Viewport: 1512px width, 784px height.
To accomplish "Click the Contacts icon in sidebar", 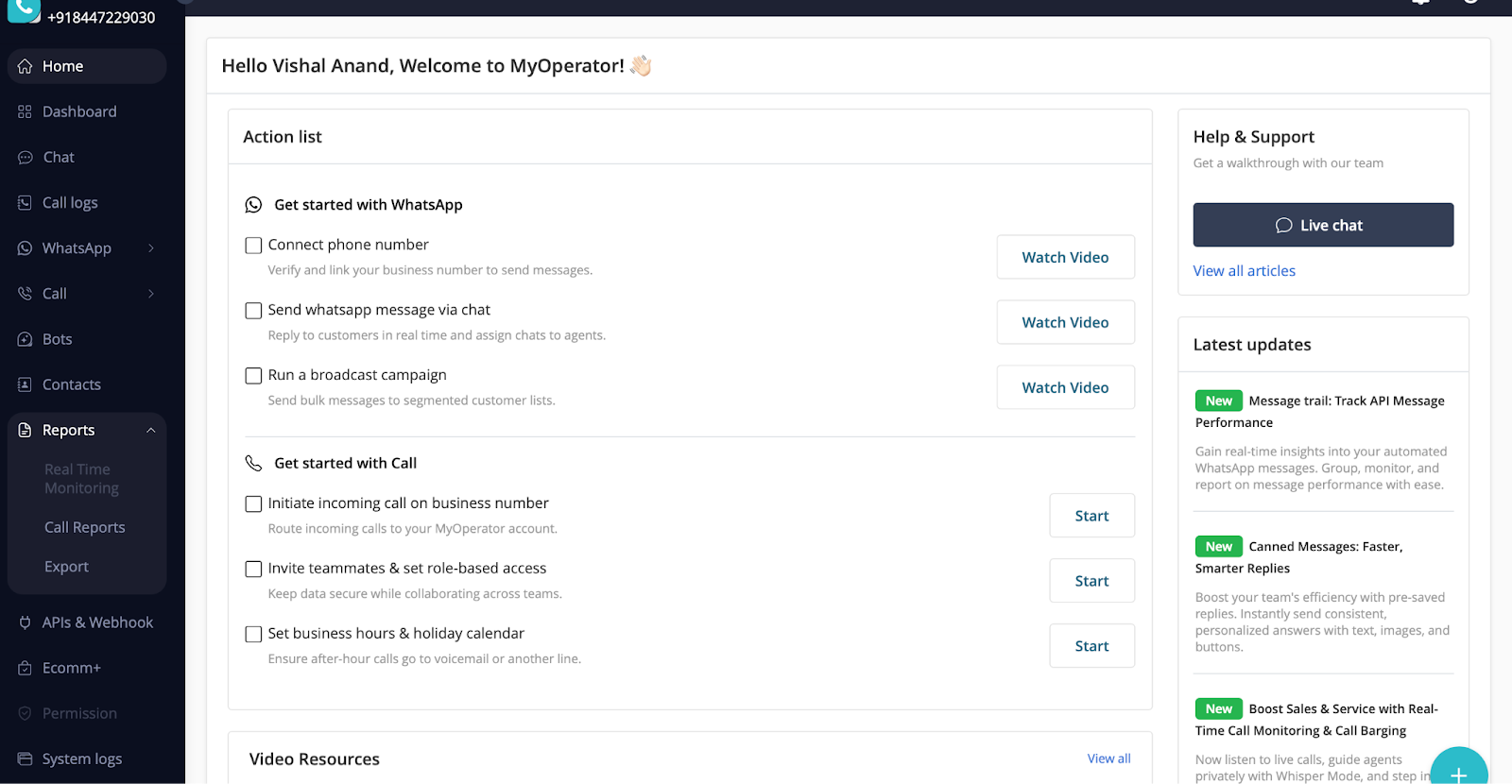I will pos(25,384).
